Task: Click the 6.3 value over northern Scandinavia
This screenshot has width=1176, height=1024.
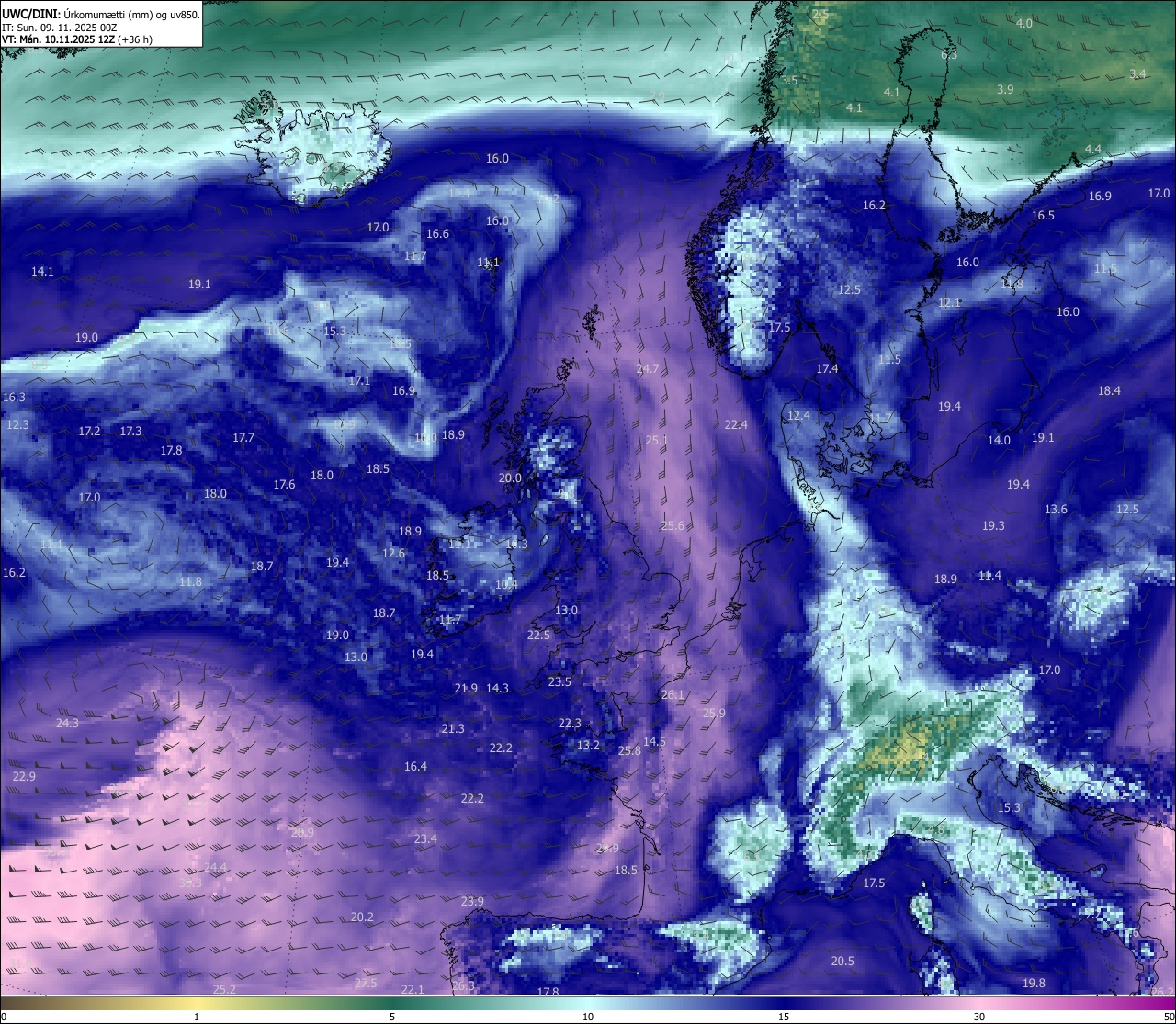Action: point(949,54)
